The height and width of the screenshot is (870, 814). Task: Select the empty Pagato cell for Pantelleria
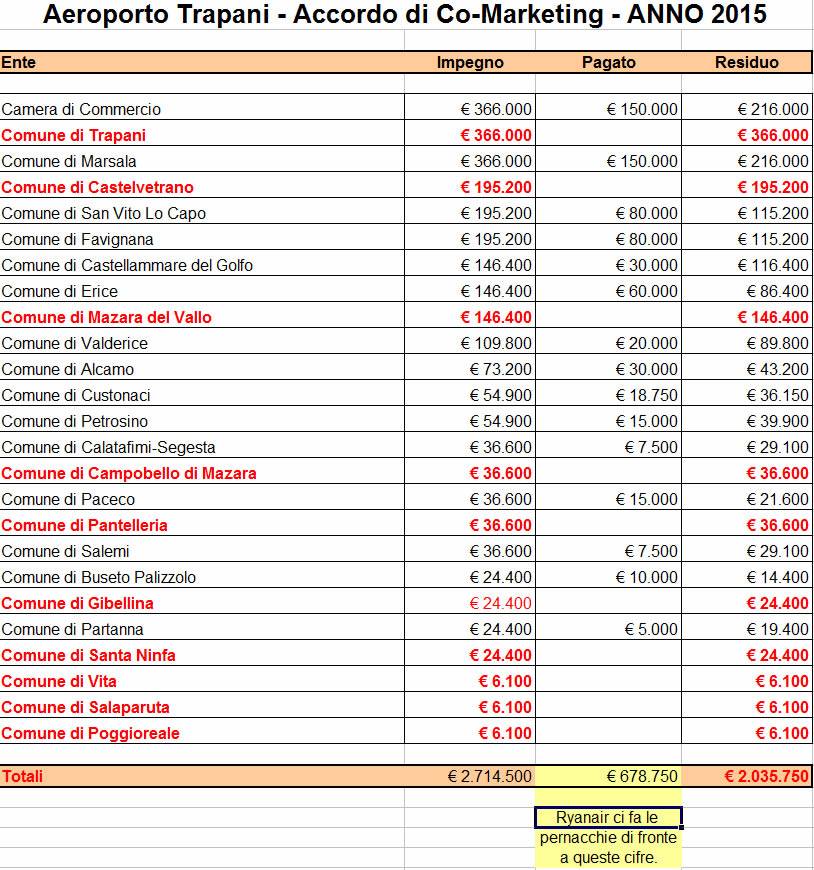pyautogui.click(x=609, y=525)
